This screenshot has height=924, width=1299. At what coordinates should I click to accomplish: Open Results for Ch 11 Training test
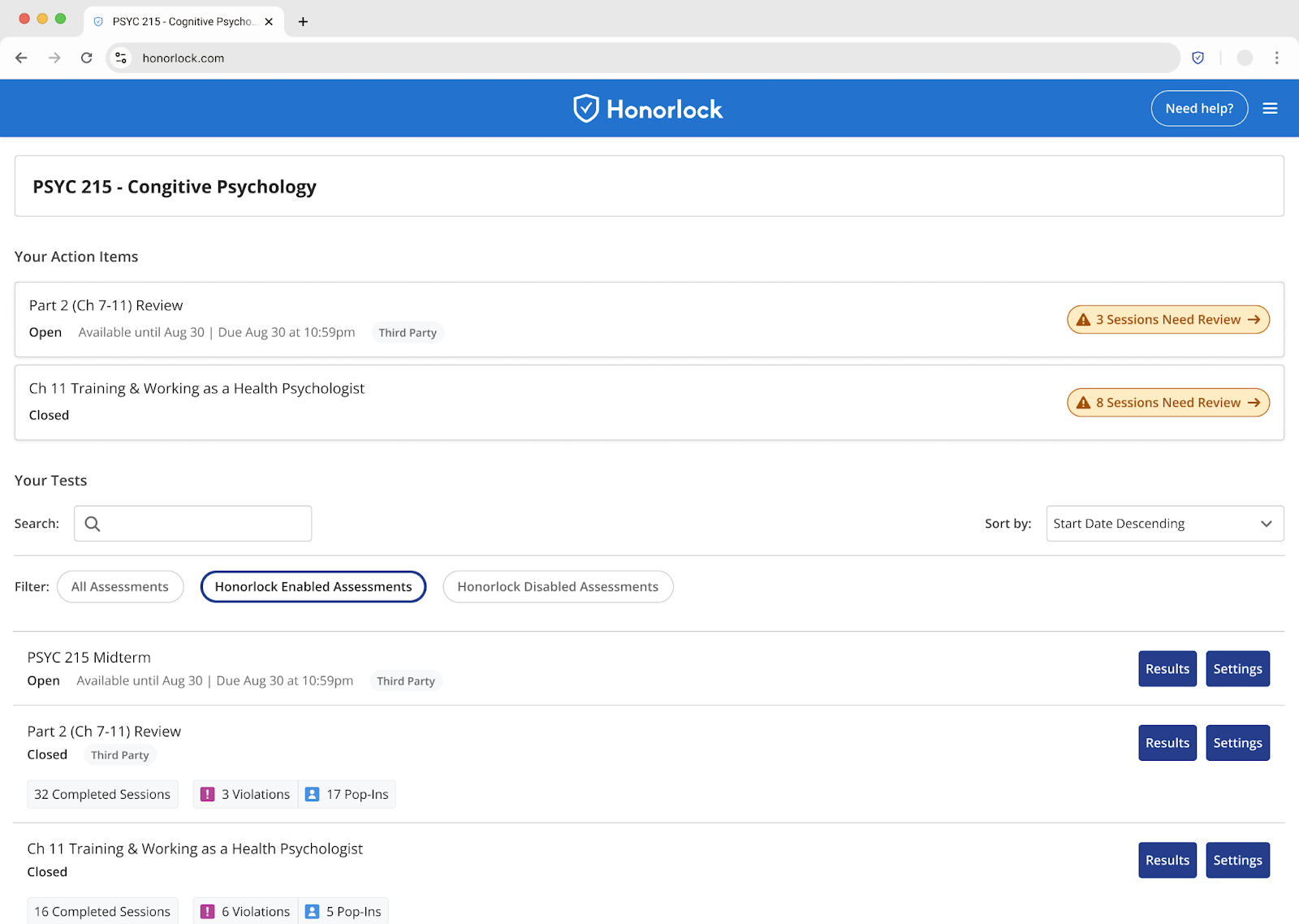[x=1167, y=861]
